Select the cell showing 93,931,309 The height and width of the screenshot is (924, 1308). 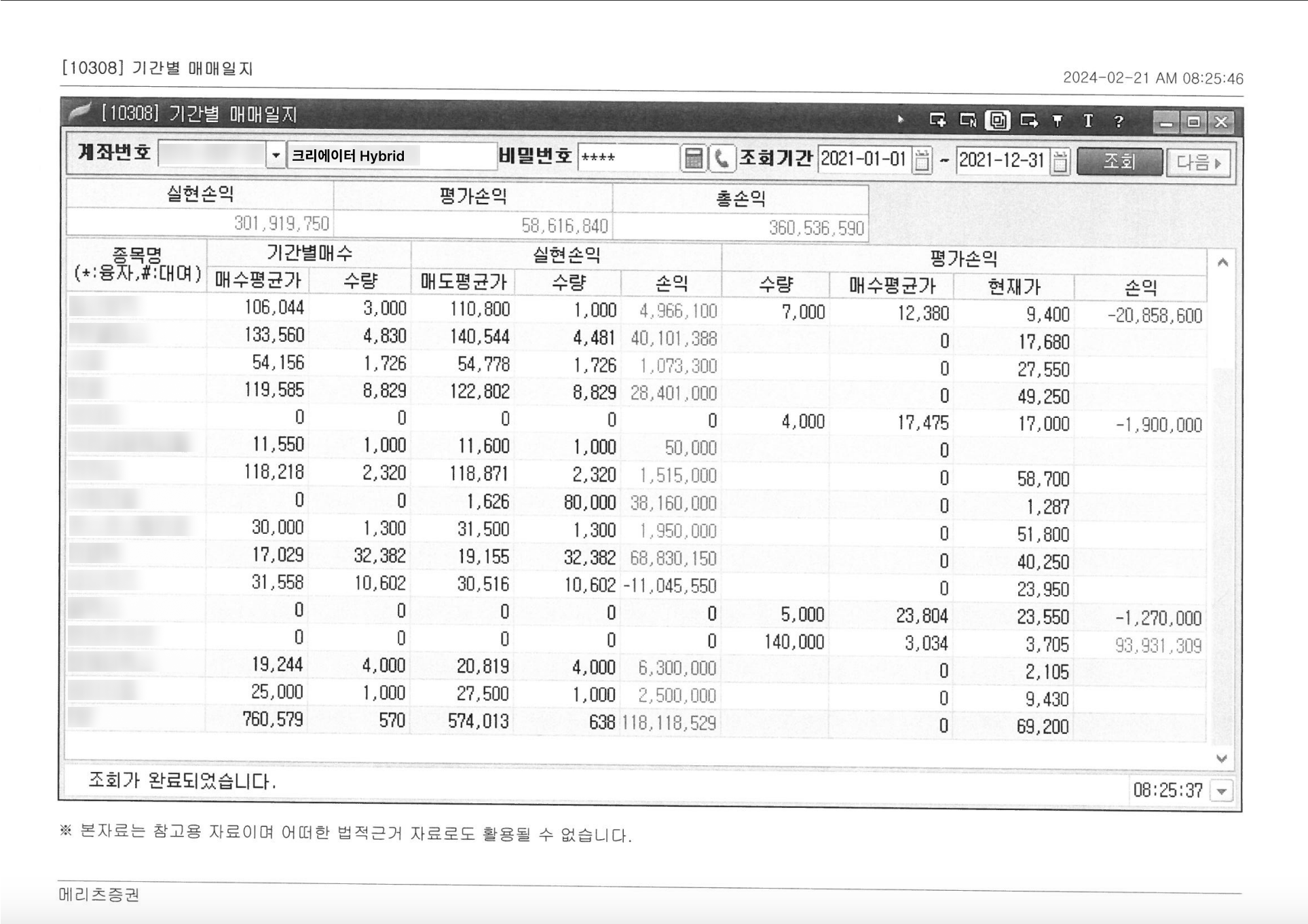point(1140,645)
